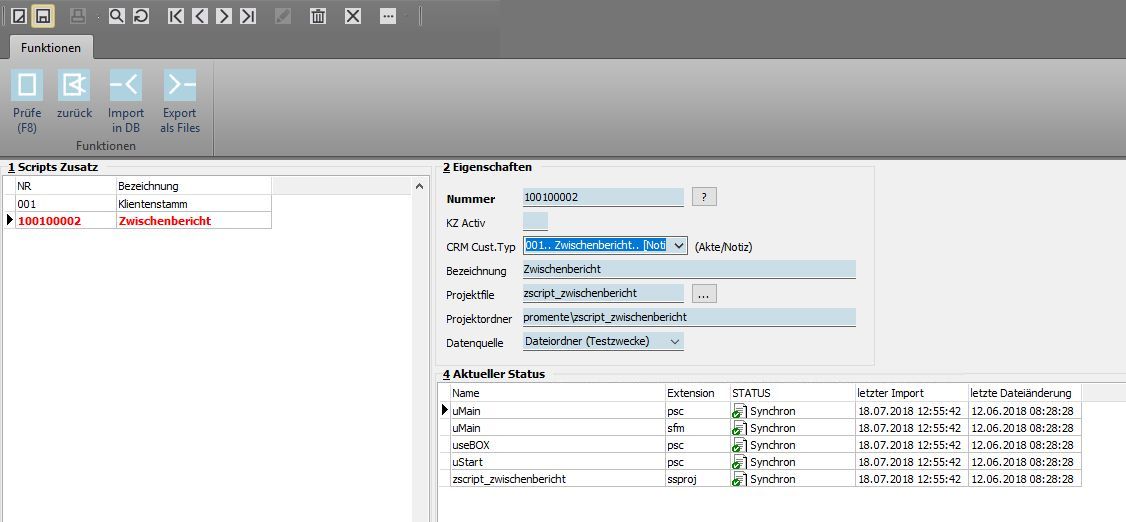Toggle the KZ Activ checkbox field
Screen dimensions: 1126x522
(x=535, y=222)
